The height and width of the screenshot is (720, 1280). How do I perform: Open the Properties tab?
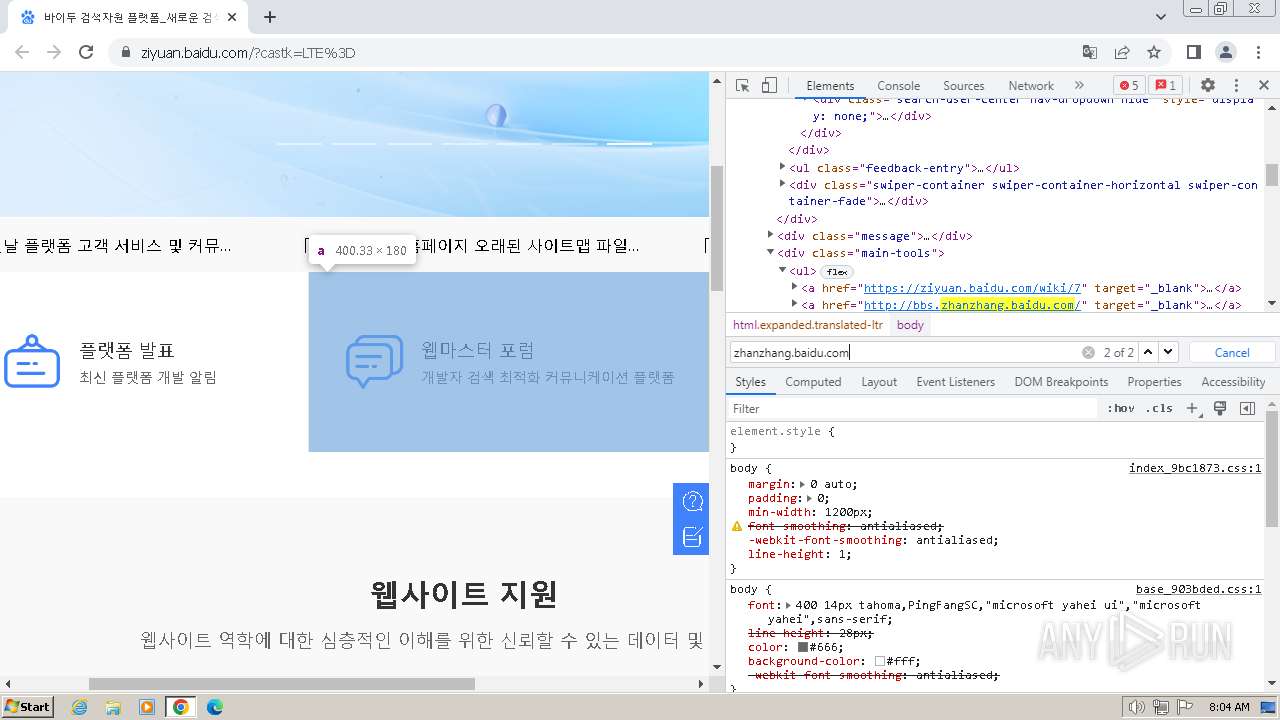(x=1154, y=382)
